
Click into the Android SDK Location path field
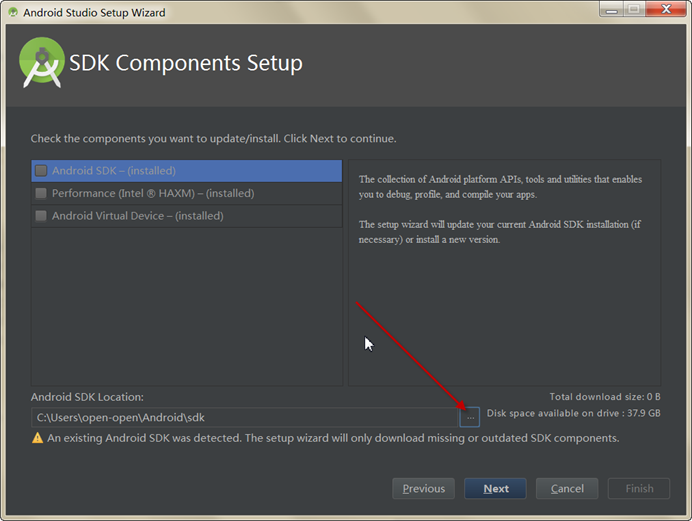(244, 417)
